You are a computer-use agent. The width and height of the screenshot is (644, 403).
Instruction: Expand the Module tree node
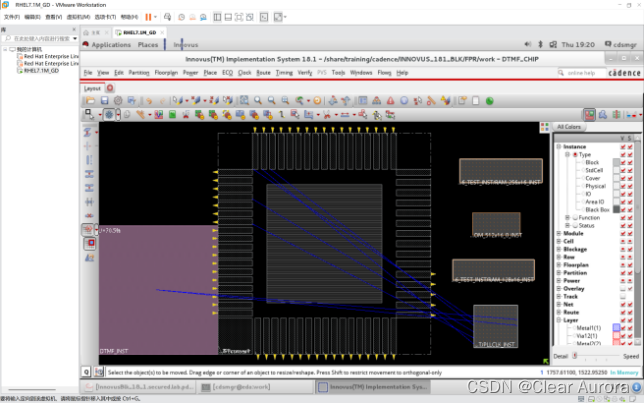(559, 233)
